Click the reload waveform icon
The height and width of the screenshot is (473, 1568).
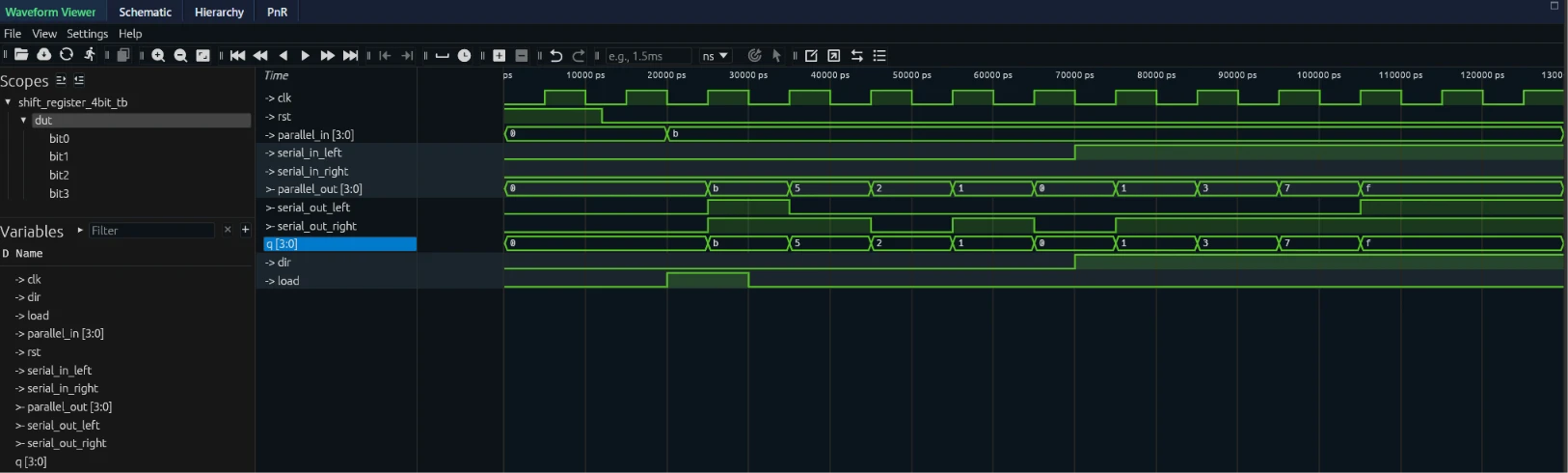[x=66, y=55]
